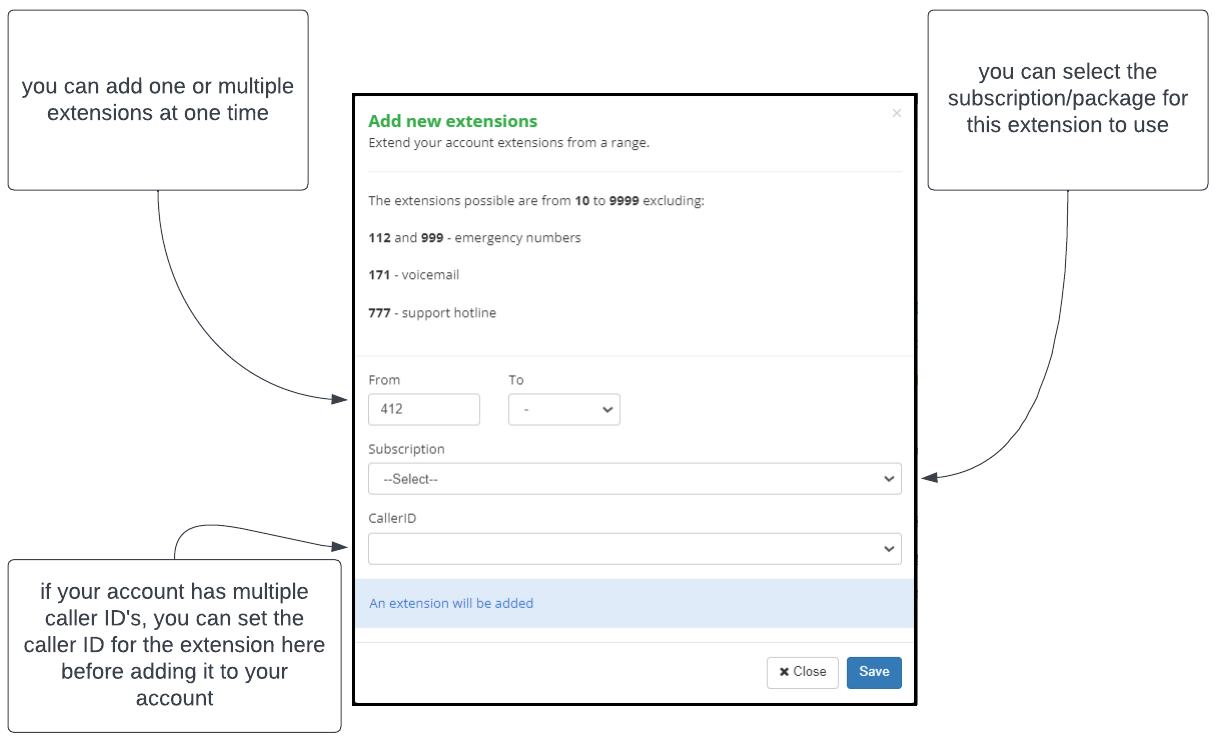Click the CallerID field label

pos(392,519)
